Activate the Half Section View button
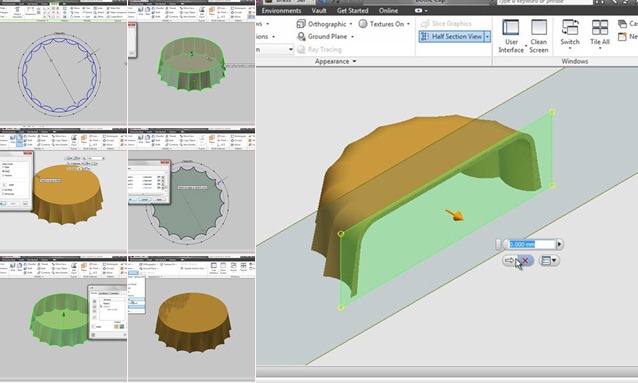 [x=452, y=37]
